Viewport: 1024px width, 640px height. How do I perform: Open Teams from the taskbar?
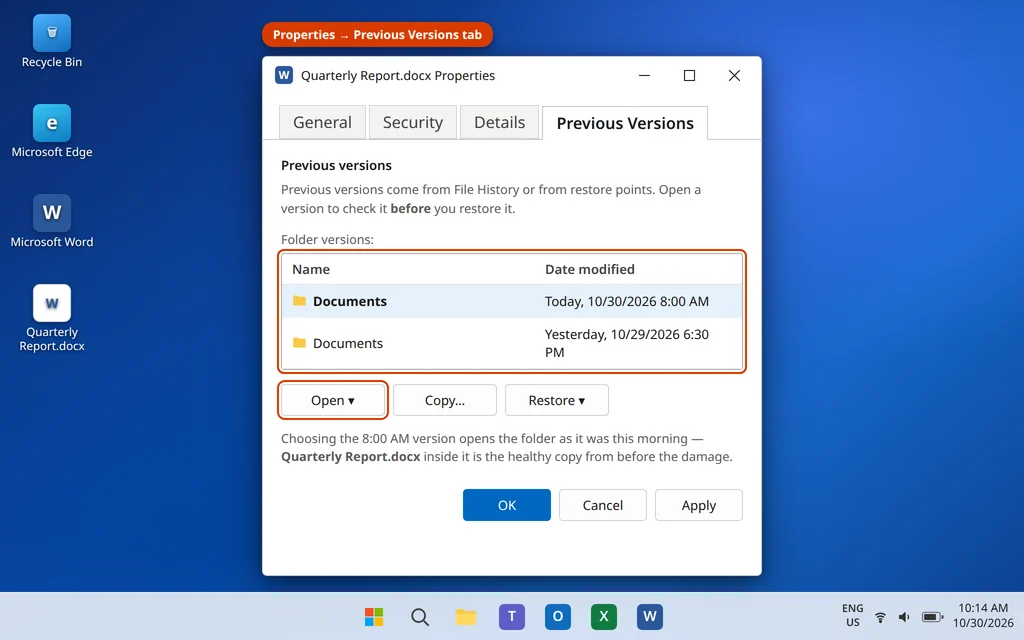click(x=512, y=616)
